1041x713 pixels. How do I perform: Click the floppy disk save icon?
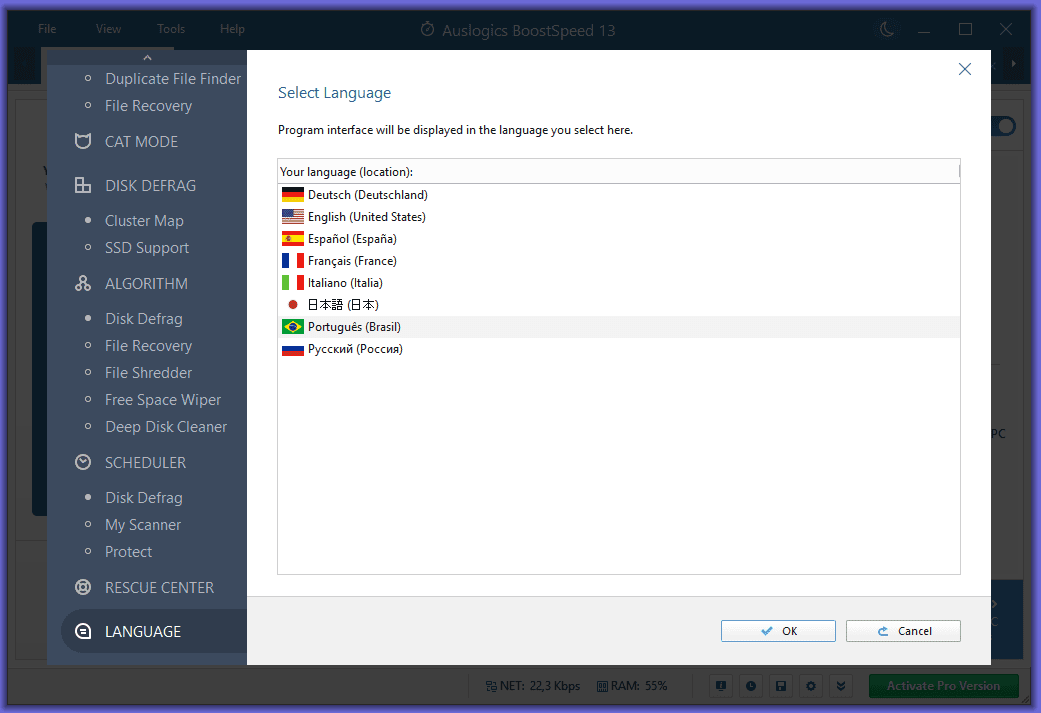[x=781, y=686]
